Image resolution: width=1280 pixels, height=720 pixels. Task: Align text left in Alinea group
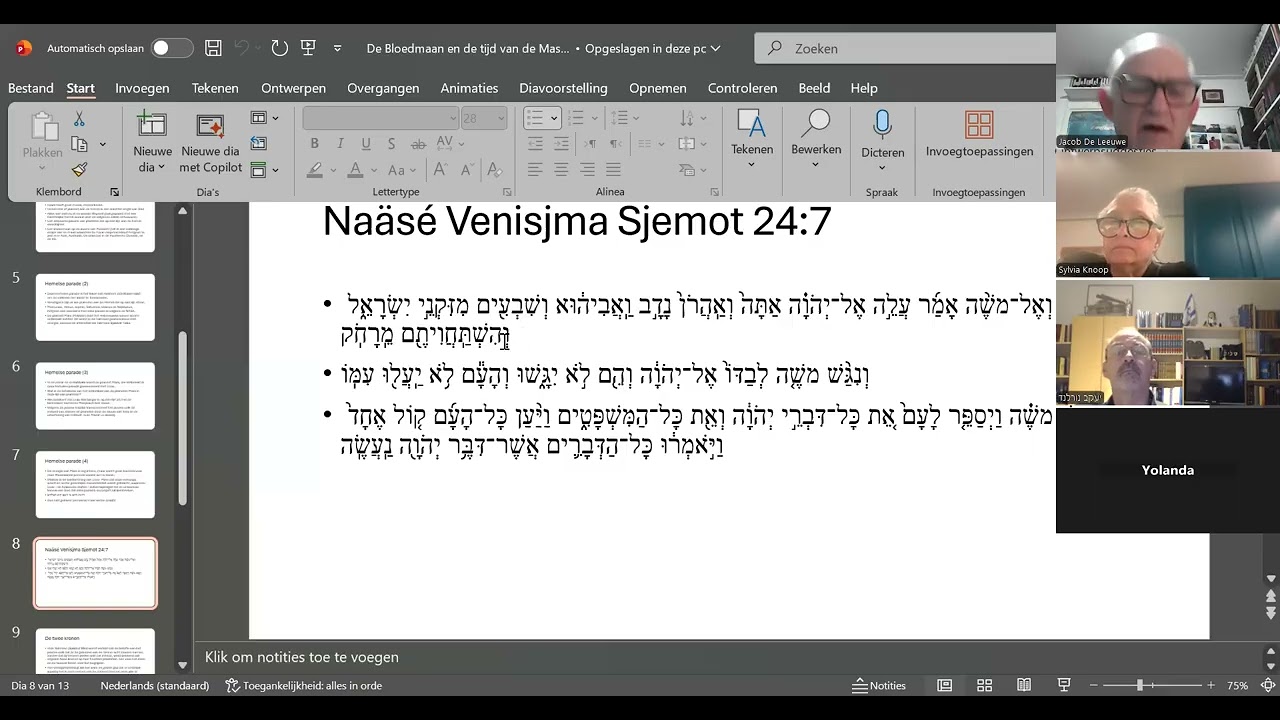(x=536, y=170)
